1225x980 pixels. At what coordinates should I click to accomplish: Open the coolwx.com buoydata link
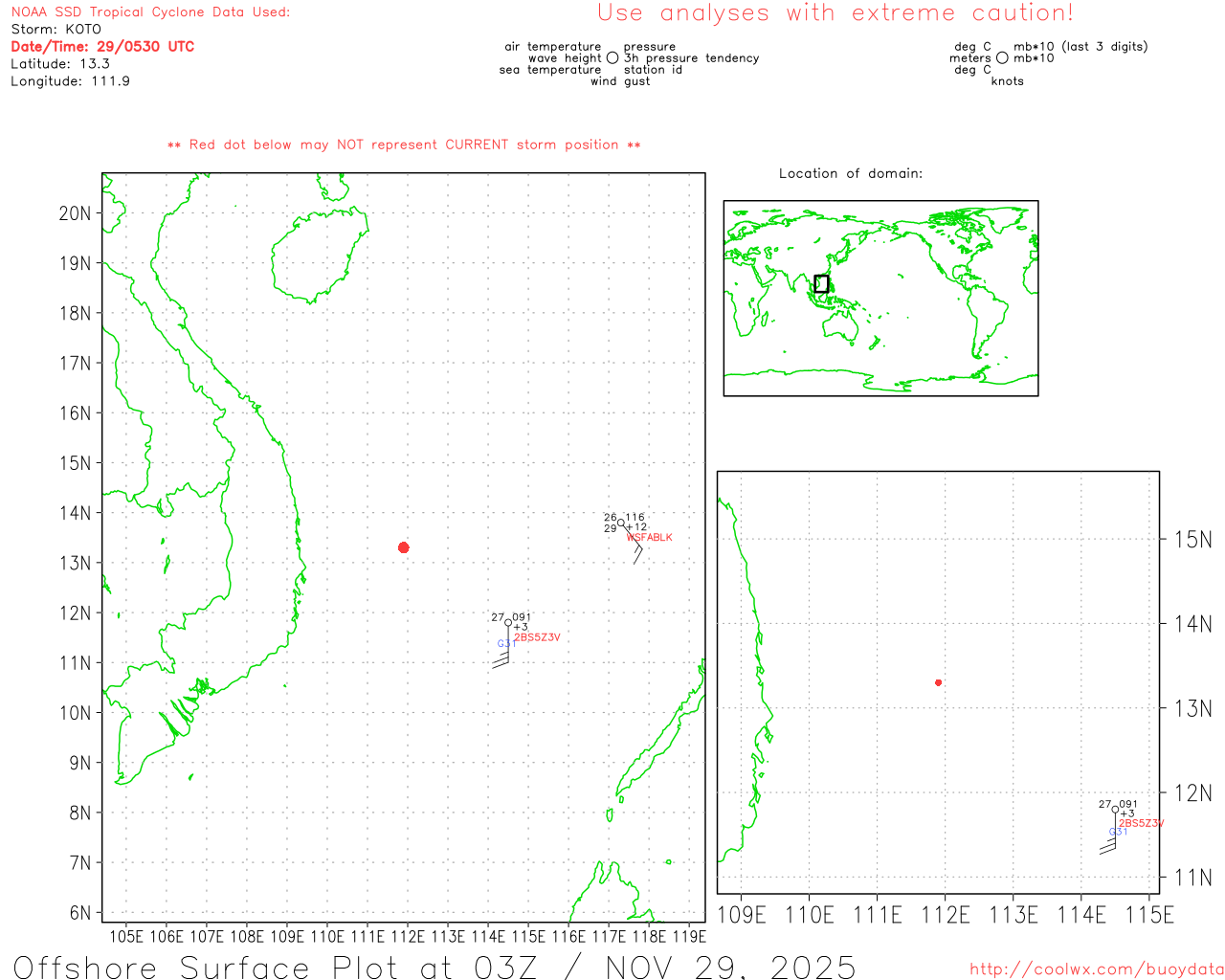(x=1097, y=969)
